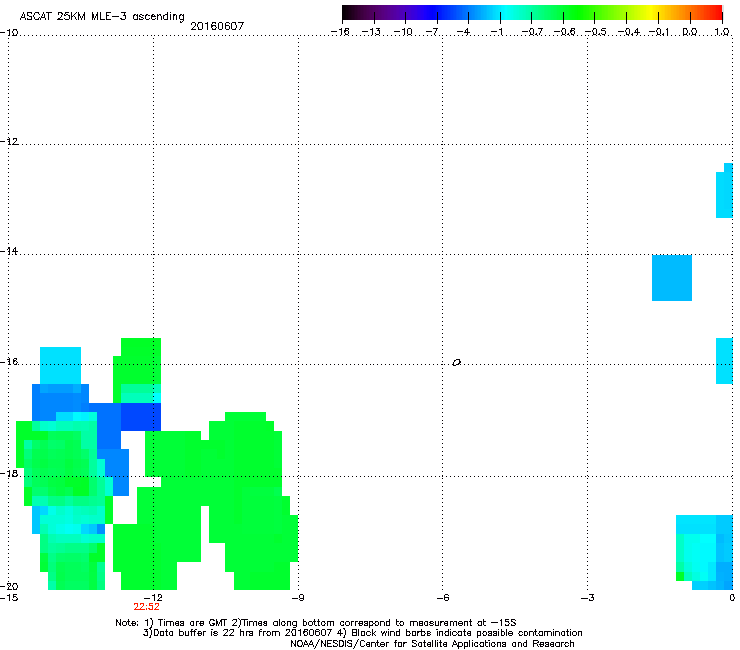Viewport: 740px width, 650px height.
Task: Click the NOAA/NESDIS credit line
Action: tap(432, 644)
